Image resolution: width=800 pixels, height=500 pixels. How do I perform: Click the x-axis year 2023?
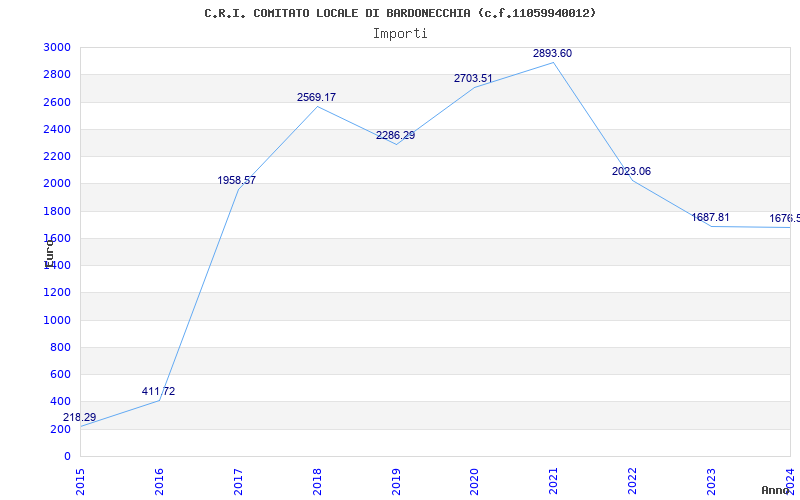coord(711,482)
